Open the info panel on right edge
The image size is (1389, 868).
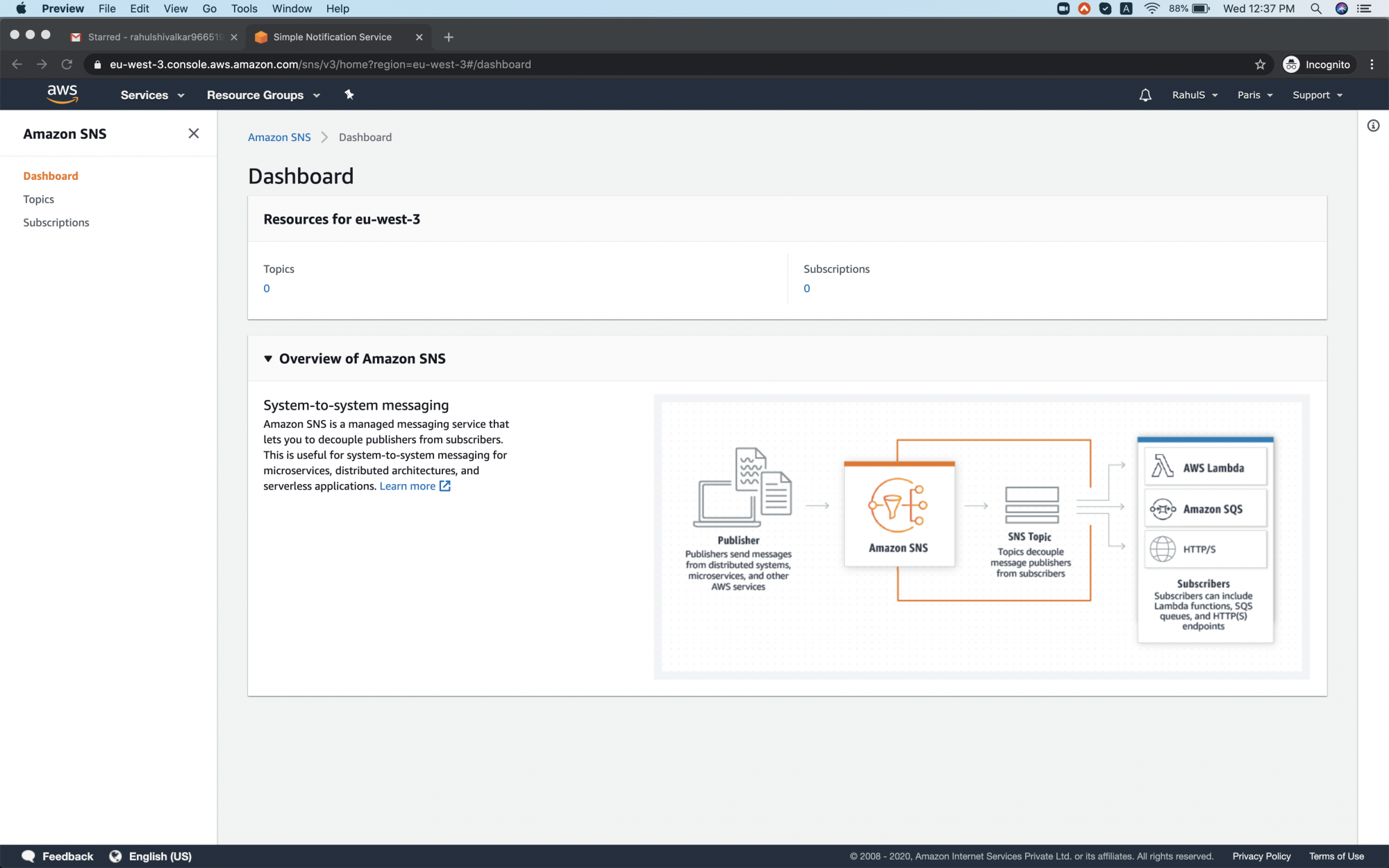pyautogui.click(x=1373, y=125)
